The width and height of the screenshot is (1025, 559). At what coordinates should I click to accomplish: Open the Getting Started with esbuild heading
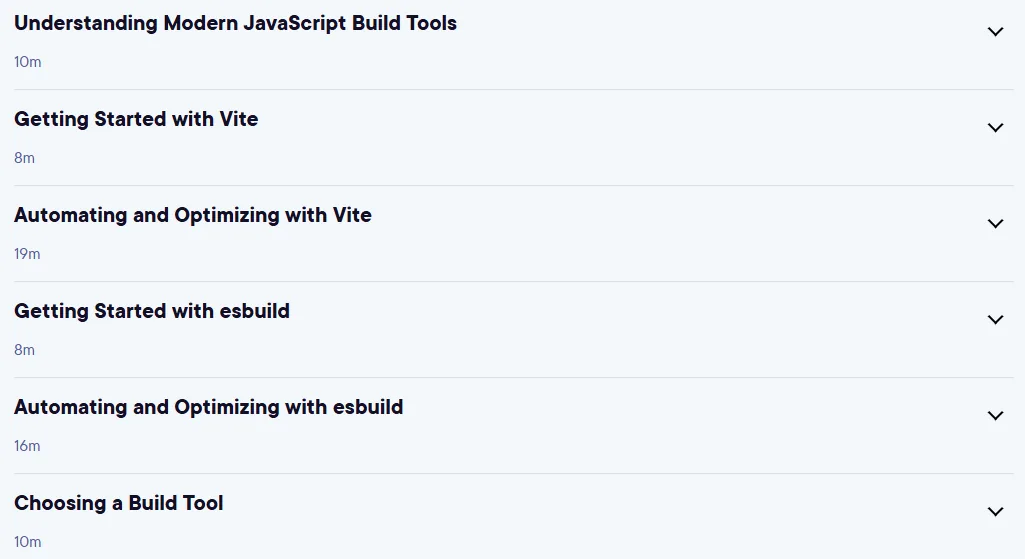(x=152, y=312)
